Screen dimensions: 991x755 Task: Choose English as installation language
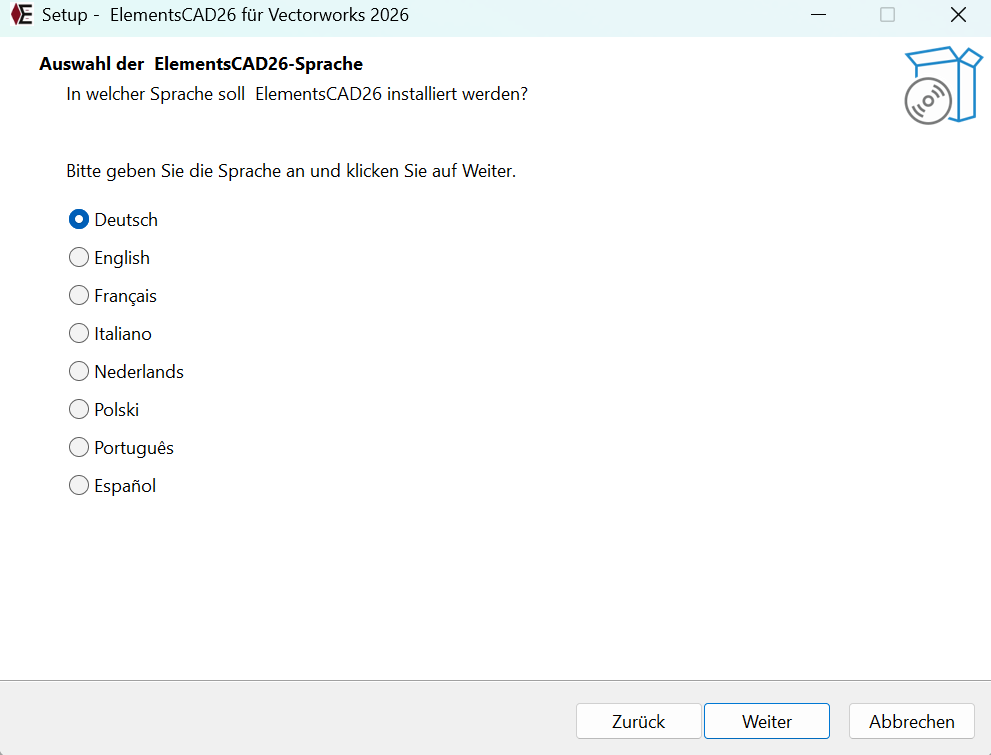pyautogui.click(x=79, y=258)
